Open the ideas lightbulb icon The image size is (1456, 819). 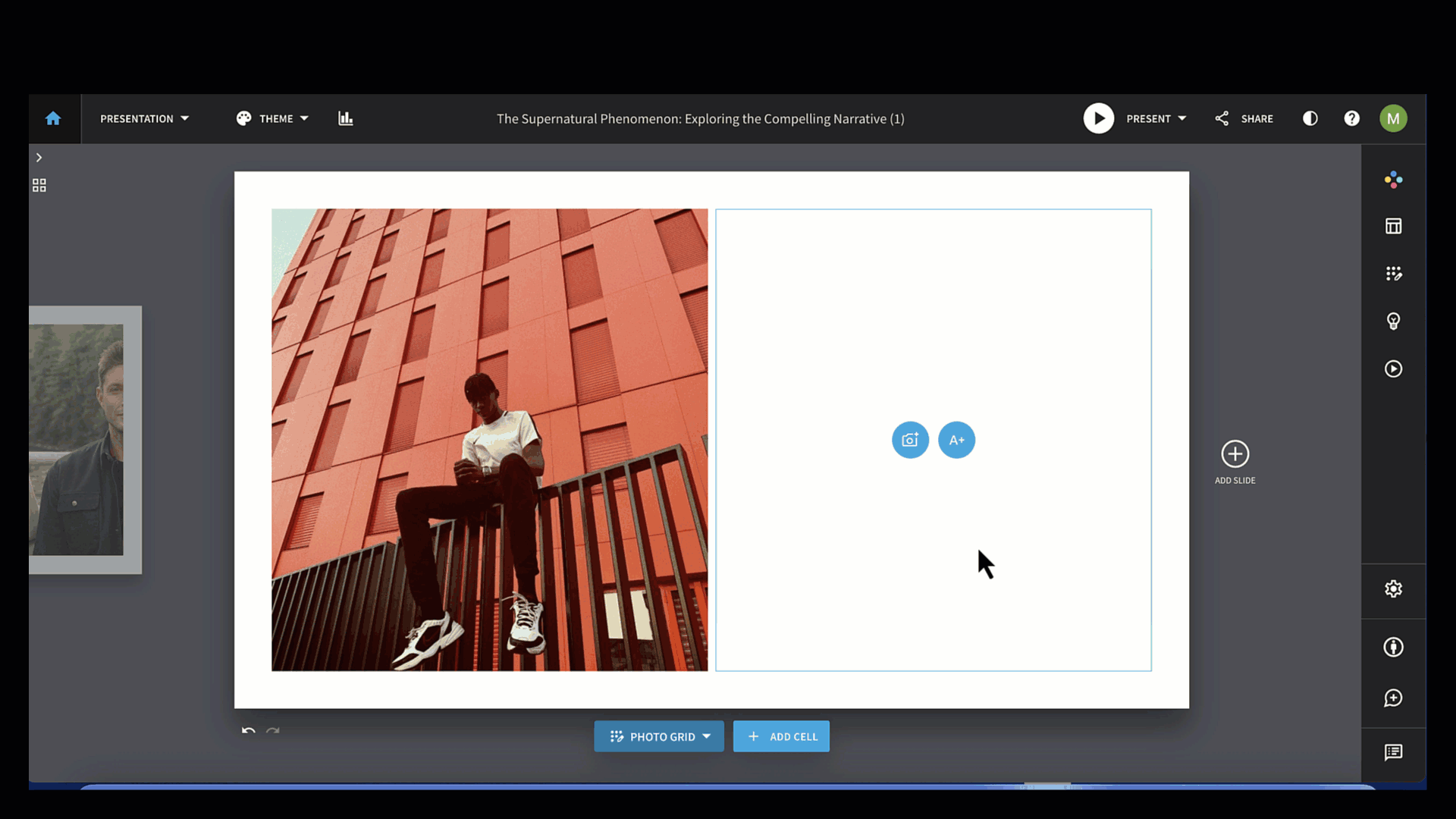[1393, 322]
